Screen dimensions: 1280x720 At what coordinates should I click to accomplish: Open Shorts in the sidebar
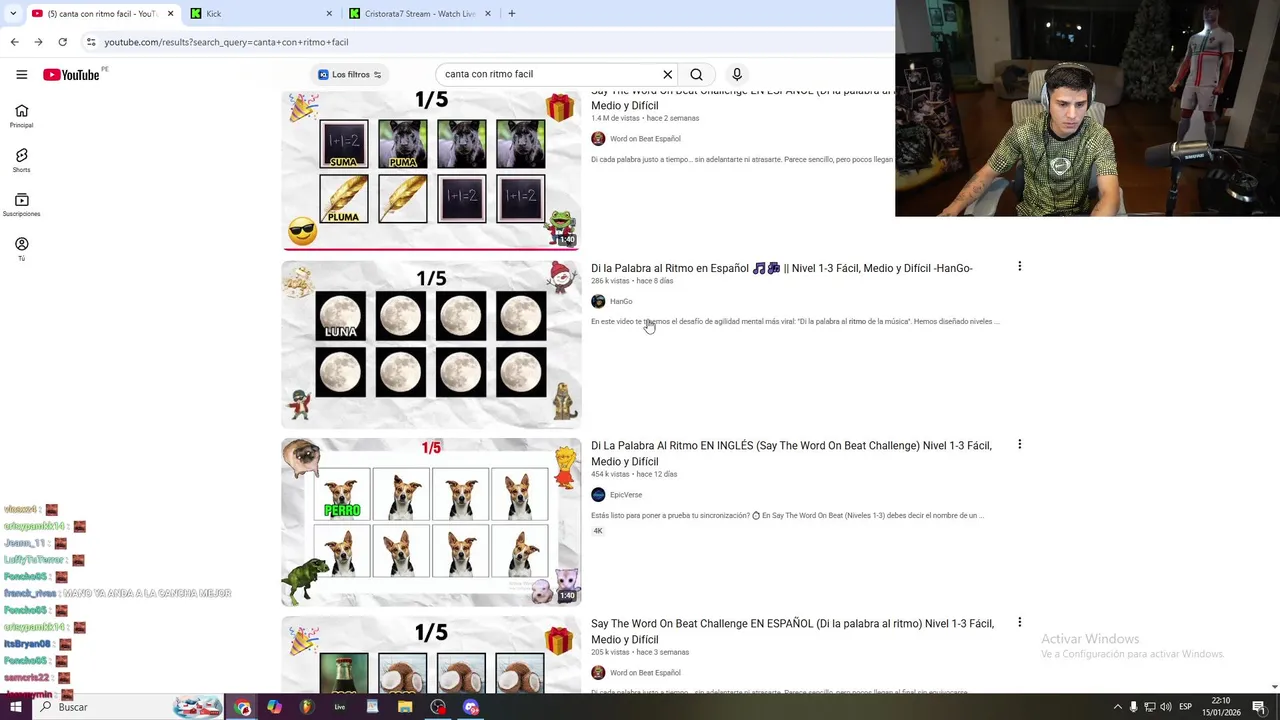click(x=21, y=160)
